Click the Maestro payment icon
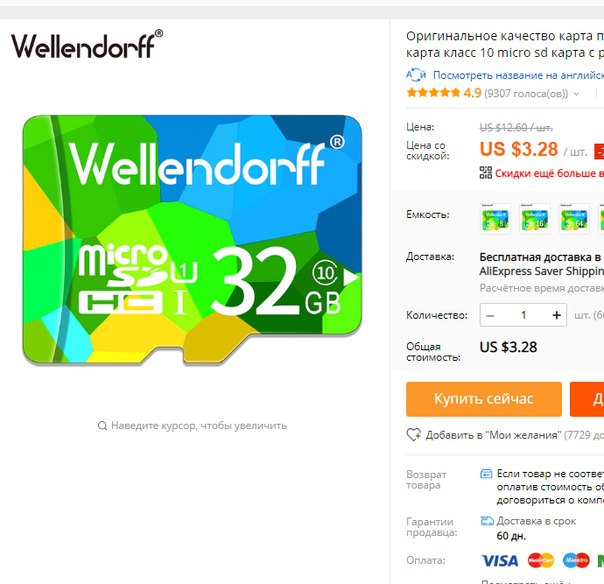 pos(576,561)
